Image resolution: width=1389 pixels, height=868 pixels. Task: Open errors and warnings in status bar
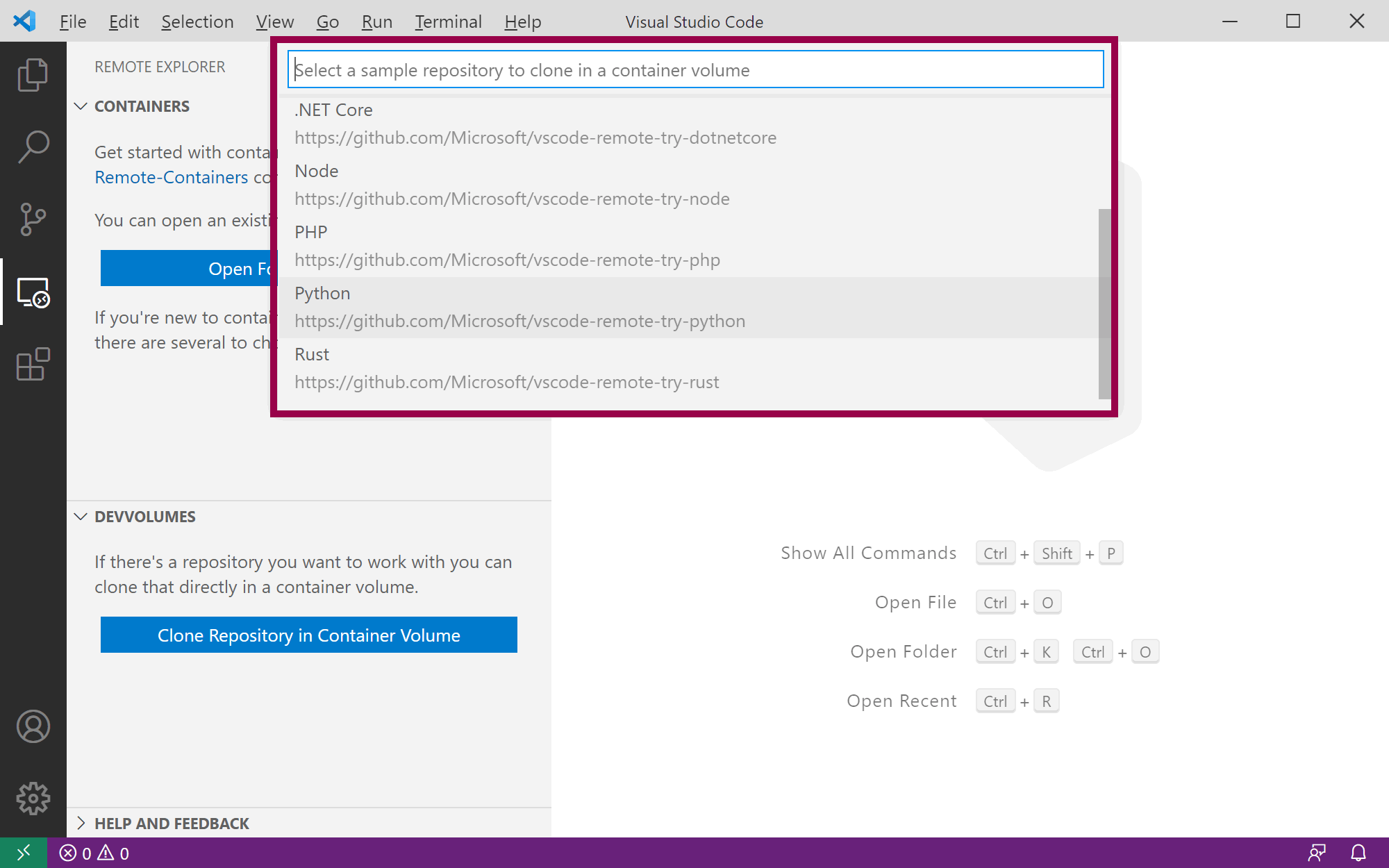tap(94, 853)
